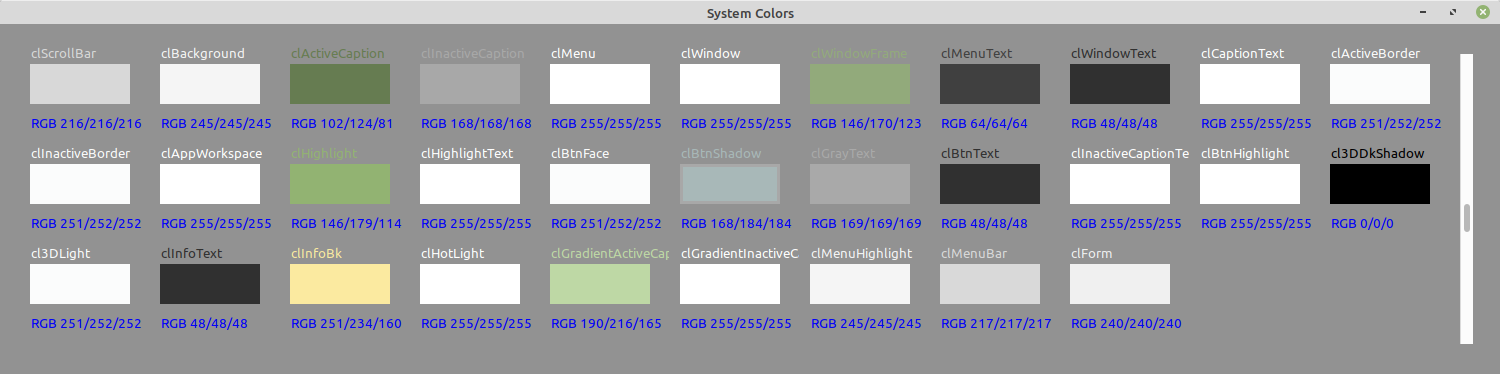Minimize the System Colors window
The image size is (1500, 374).
[1423, 12]
